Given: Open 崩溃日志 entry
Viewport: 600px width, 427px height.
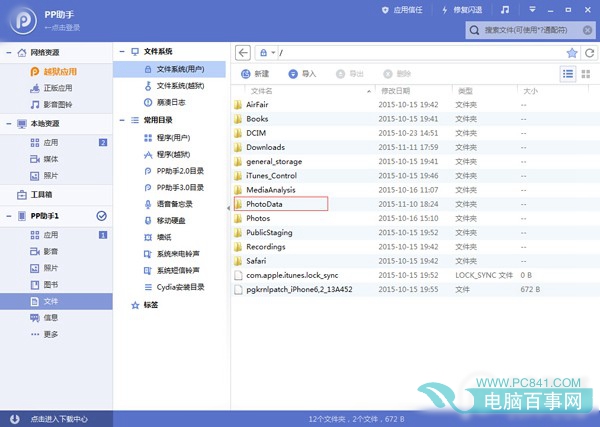Looking at the screenshot, I should click(165, 102).
